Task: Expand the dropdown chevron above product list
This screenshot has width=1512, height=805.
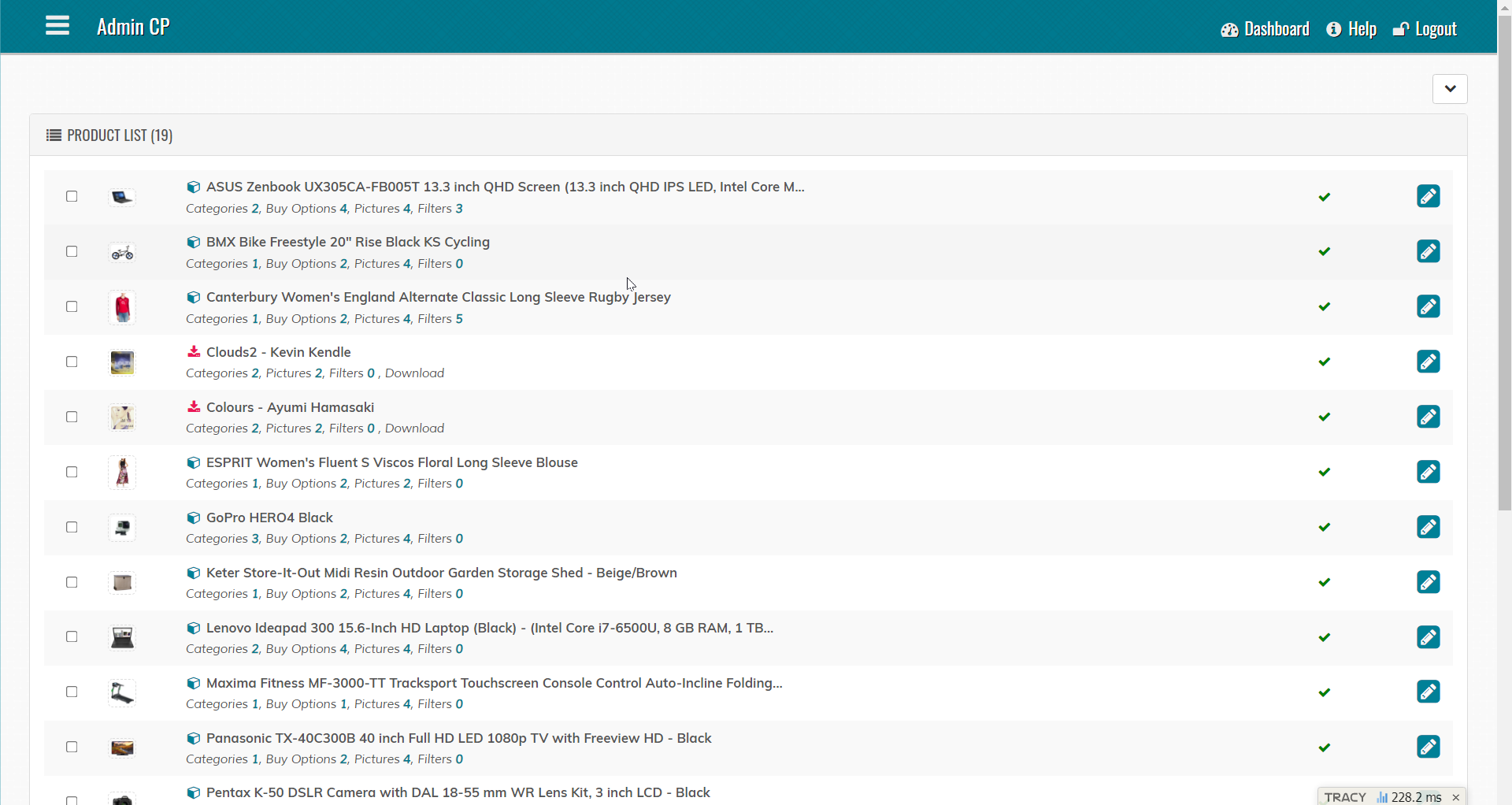Action: click(1450, 89)
